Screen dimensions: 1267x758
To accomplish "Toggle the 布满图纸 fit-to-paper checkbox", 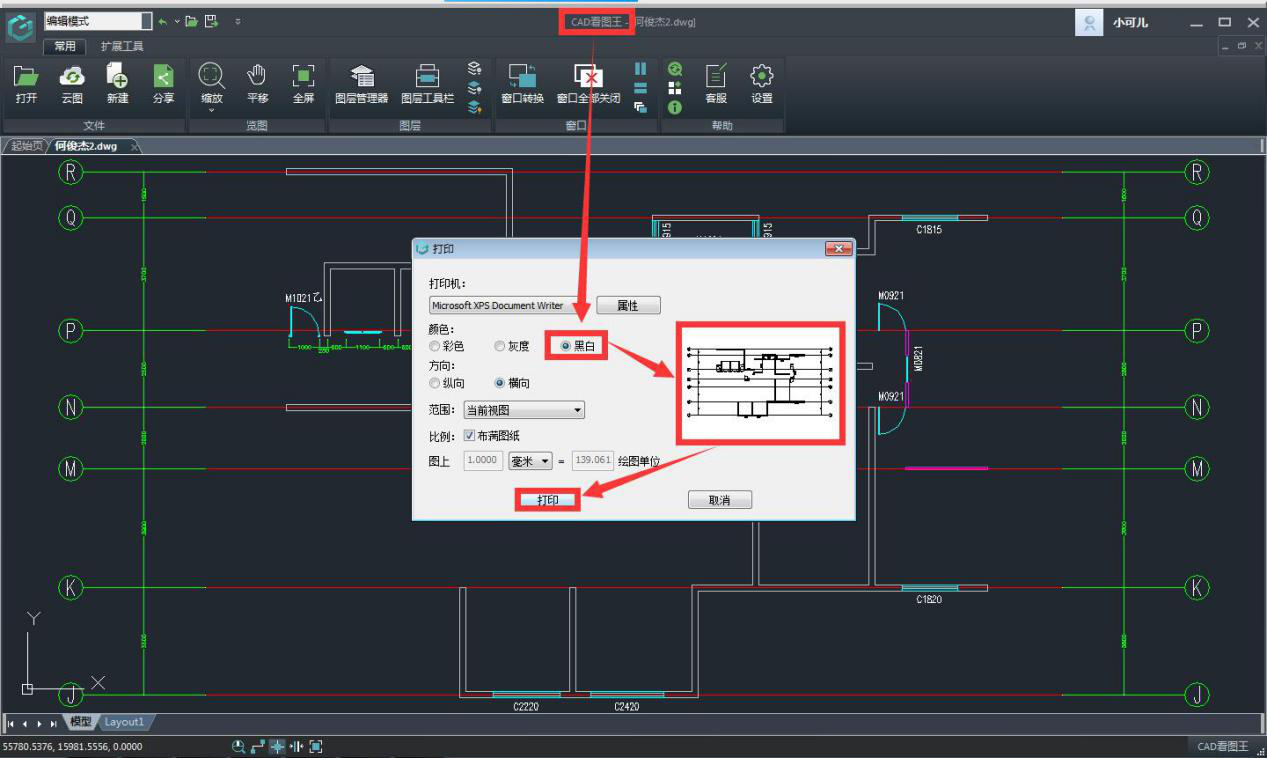I will click(470, 436).
